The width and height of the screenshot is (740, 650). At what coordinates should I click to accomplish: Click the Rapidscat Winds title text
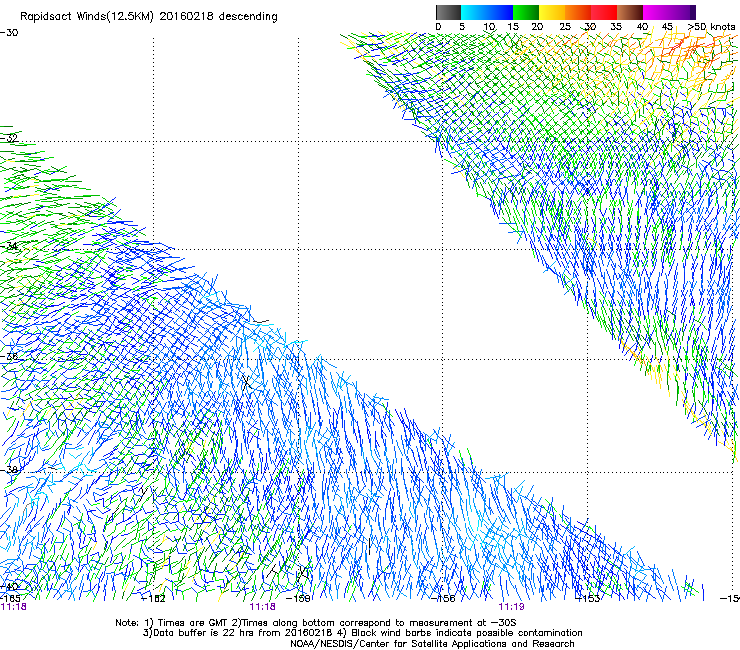[149, 17]
